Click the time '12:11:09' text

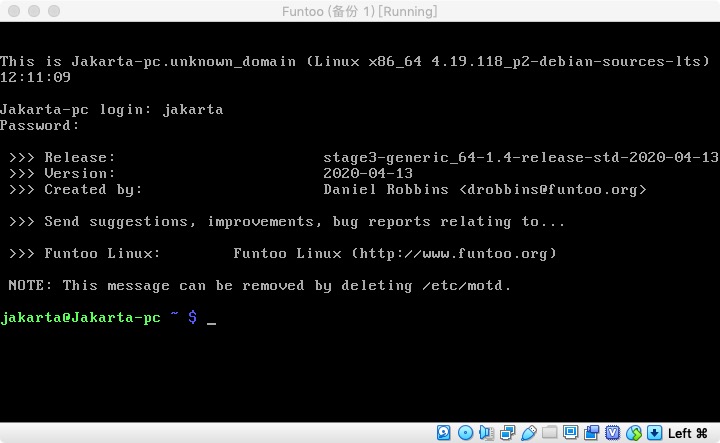point(35,77)
